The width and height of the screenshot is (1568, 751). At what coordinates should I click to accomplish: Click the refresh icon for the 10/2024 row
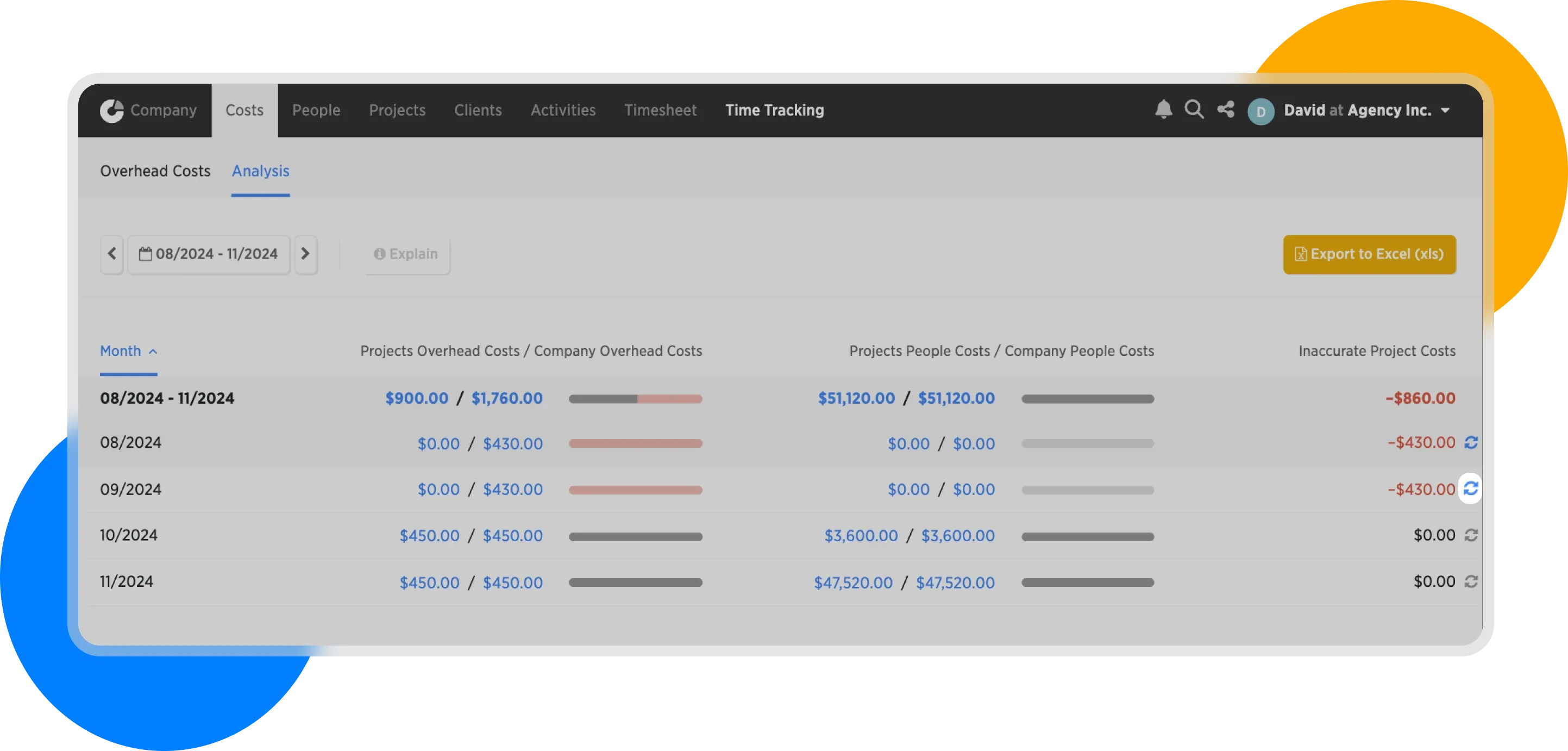click(1471, 535)
